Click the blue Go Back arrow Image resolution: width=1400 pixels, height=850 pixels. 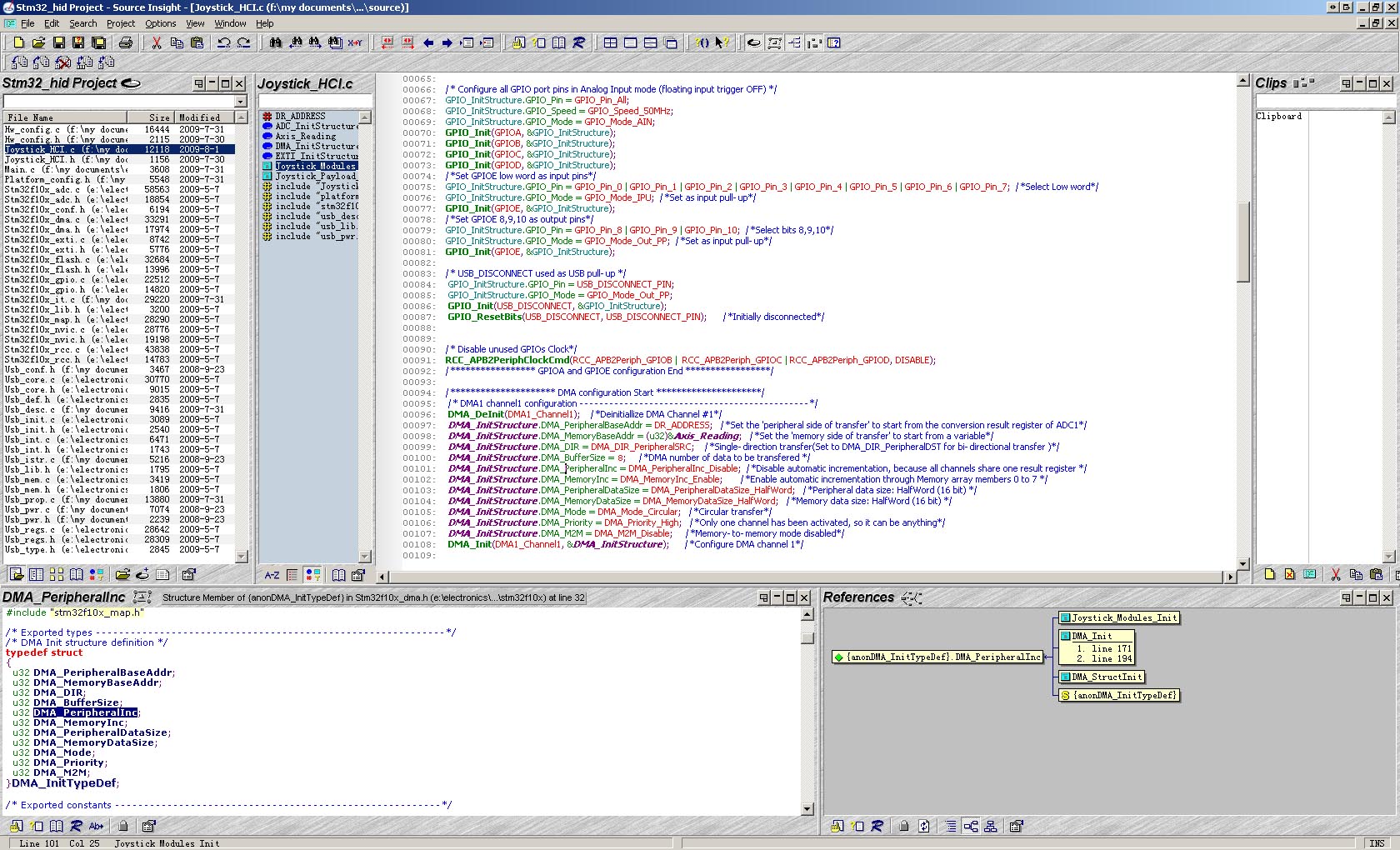[428, 42]
